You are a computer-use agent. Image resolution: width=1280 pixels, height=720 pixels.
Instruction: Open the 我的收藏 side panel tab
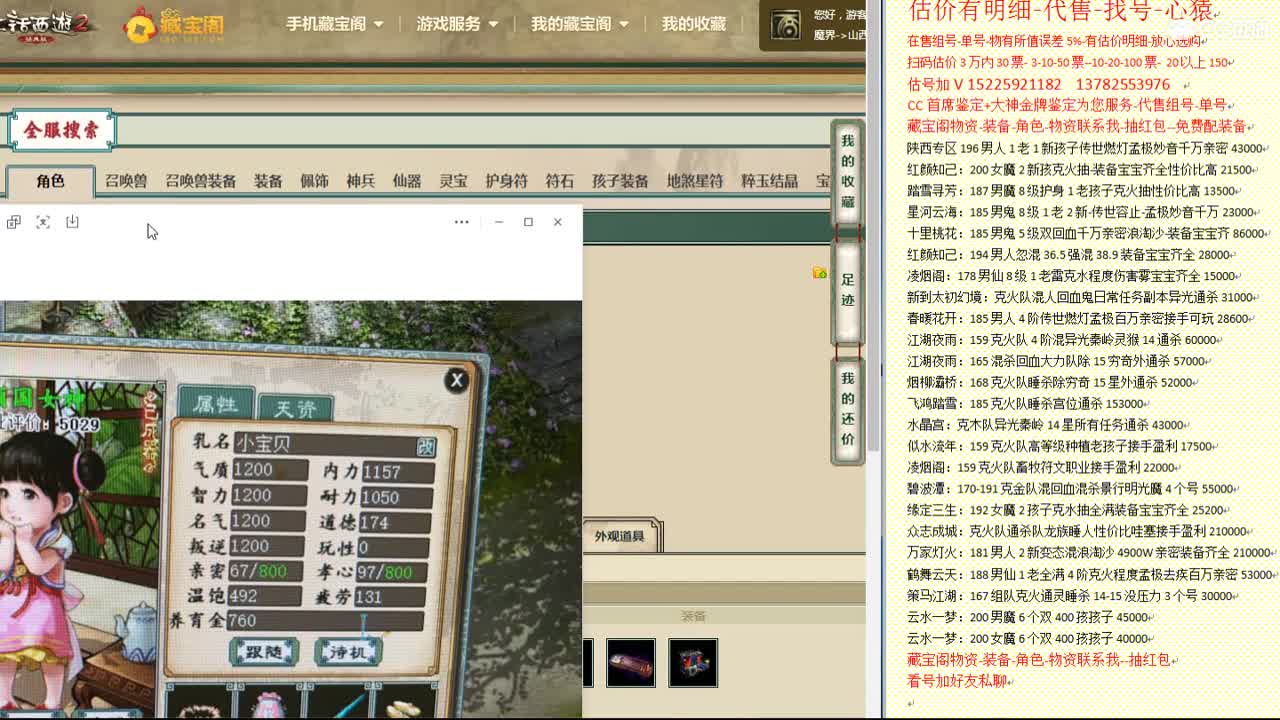[847, 172]
